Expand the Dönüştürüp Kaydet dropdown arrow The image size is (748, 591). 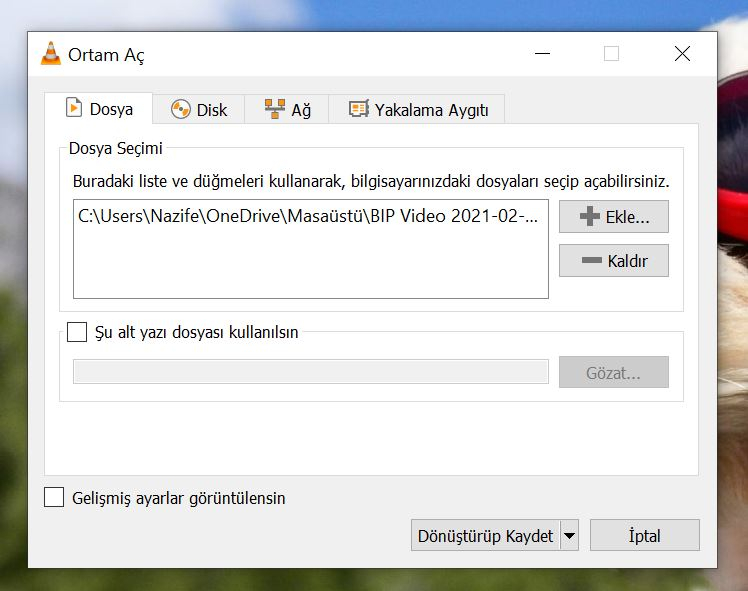pyautogui.click(x=569, y=535)
